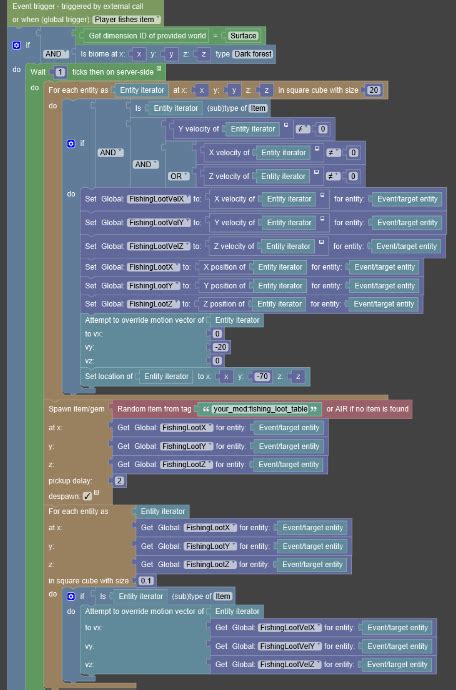Edit the pickup delay value 2
Image resolution: width=456 pixels, height=690 pixels.
point(119,481)
